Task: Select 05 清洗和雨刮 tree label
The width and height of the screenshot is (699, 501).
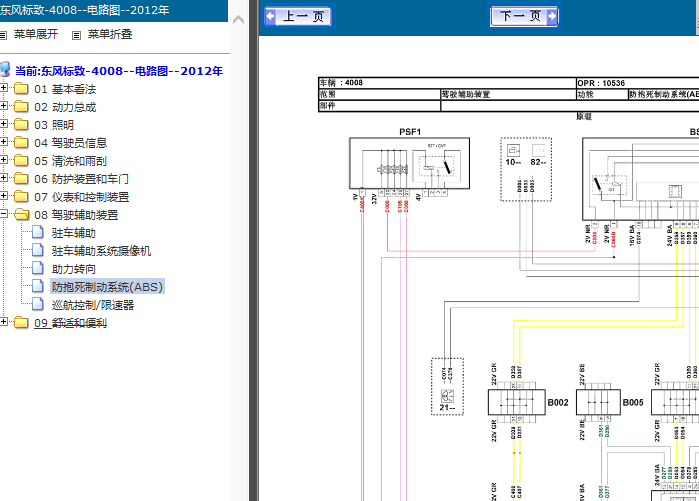Action: (x=70, y=161)
